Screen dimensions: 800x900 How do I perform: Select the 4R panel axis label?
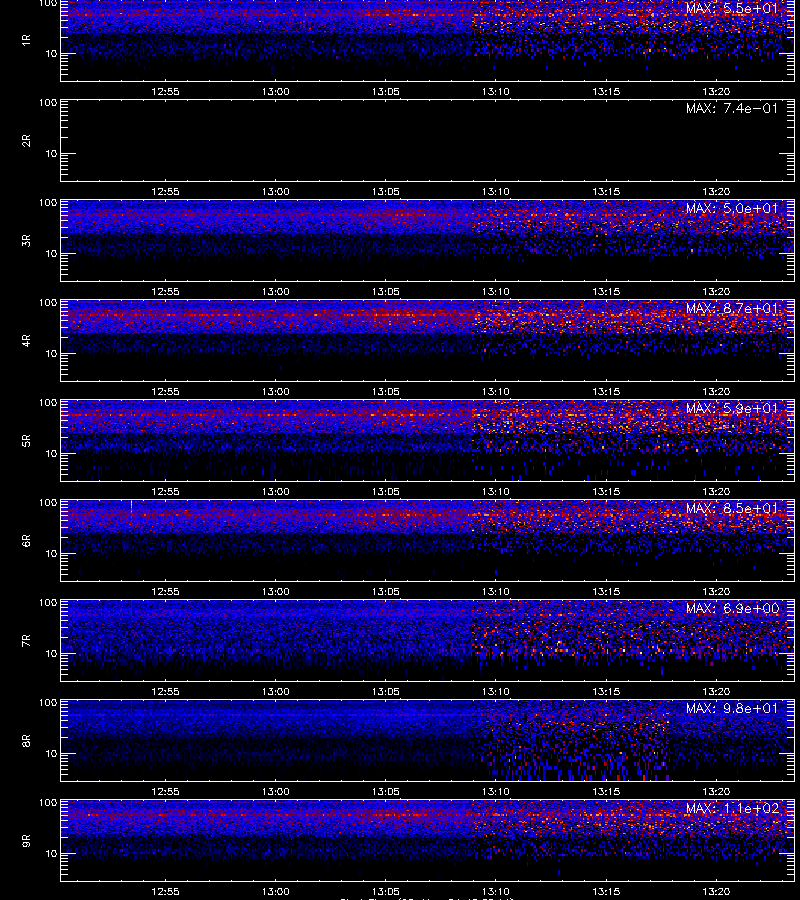[26, 340]
